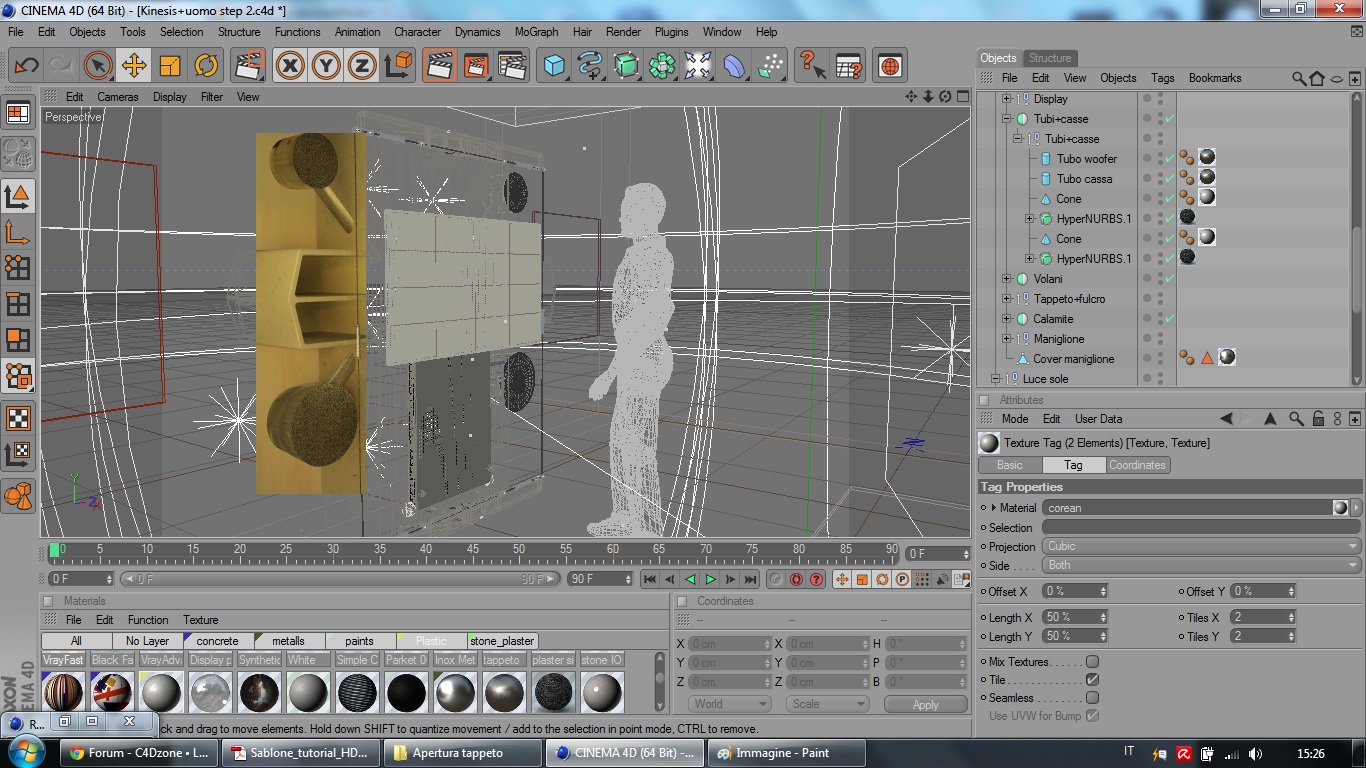Image resolution: width=1366 pixels, height=768 pixels.
Task: Click the Apply button in Coordinates
Action: (x=926, y=705)
